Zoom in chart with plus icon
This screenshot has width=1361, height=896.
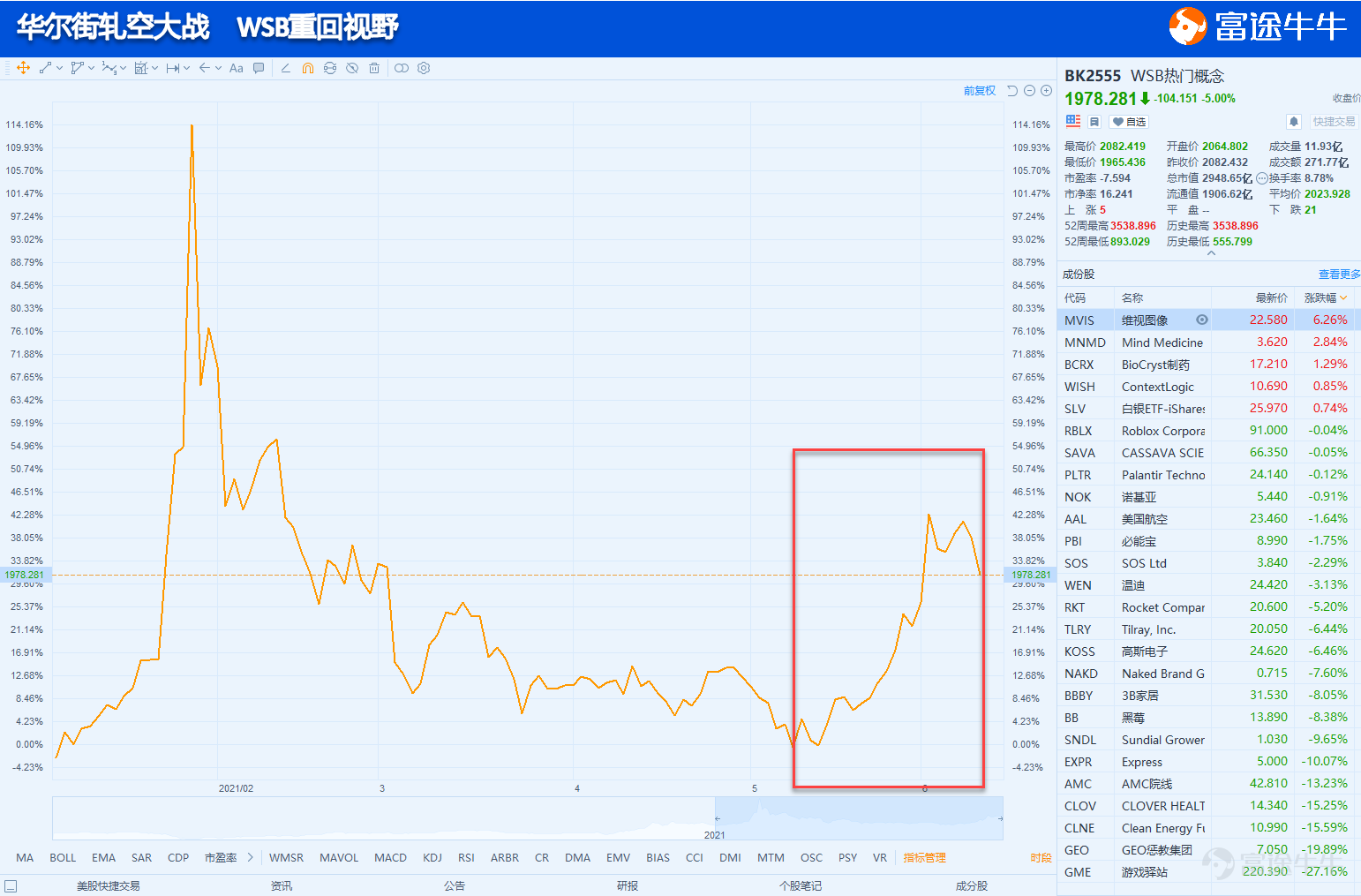coord(1047,91)
